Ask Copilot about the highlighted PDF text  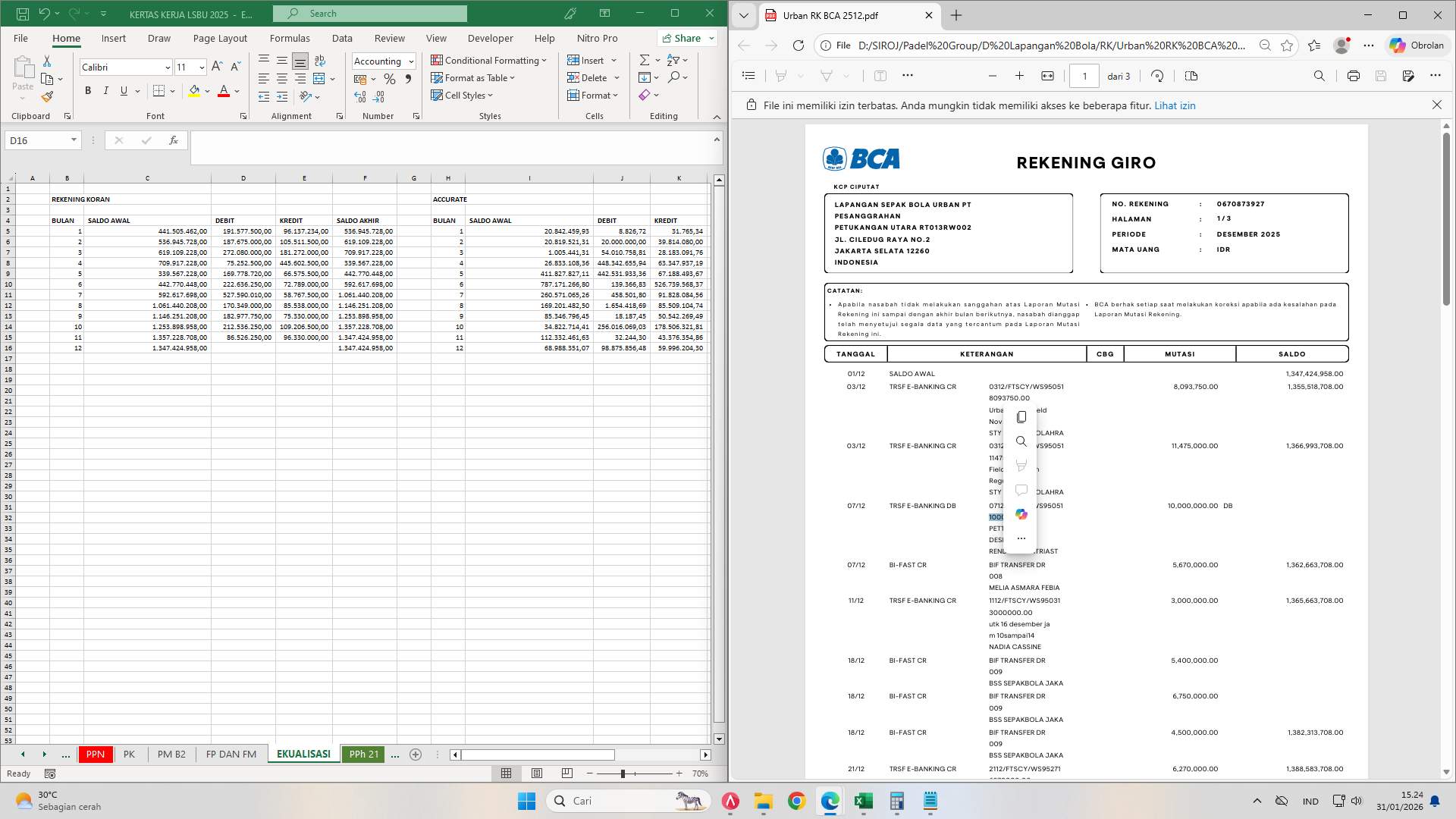1021,514
